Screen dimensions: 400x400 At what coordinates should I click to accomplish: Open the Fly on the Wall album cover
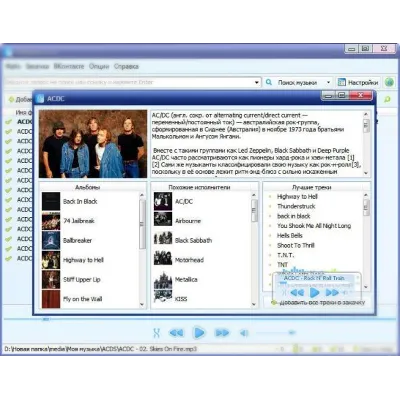pos(51,299)
